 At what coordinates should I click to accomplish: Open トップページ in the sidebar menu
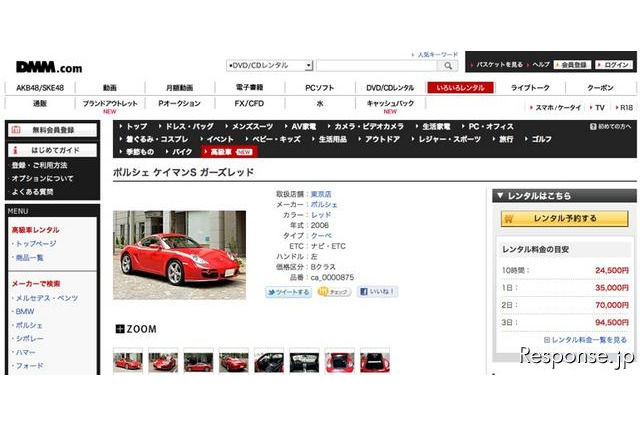pos(36,244)
